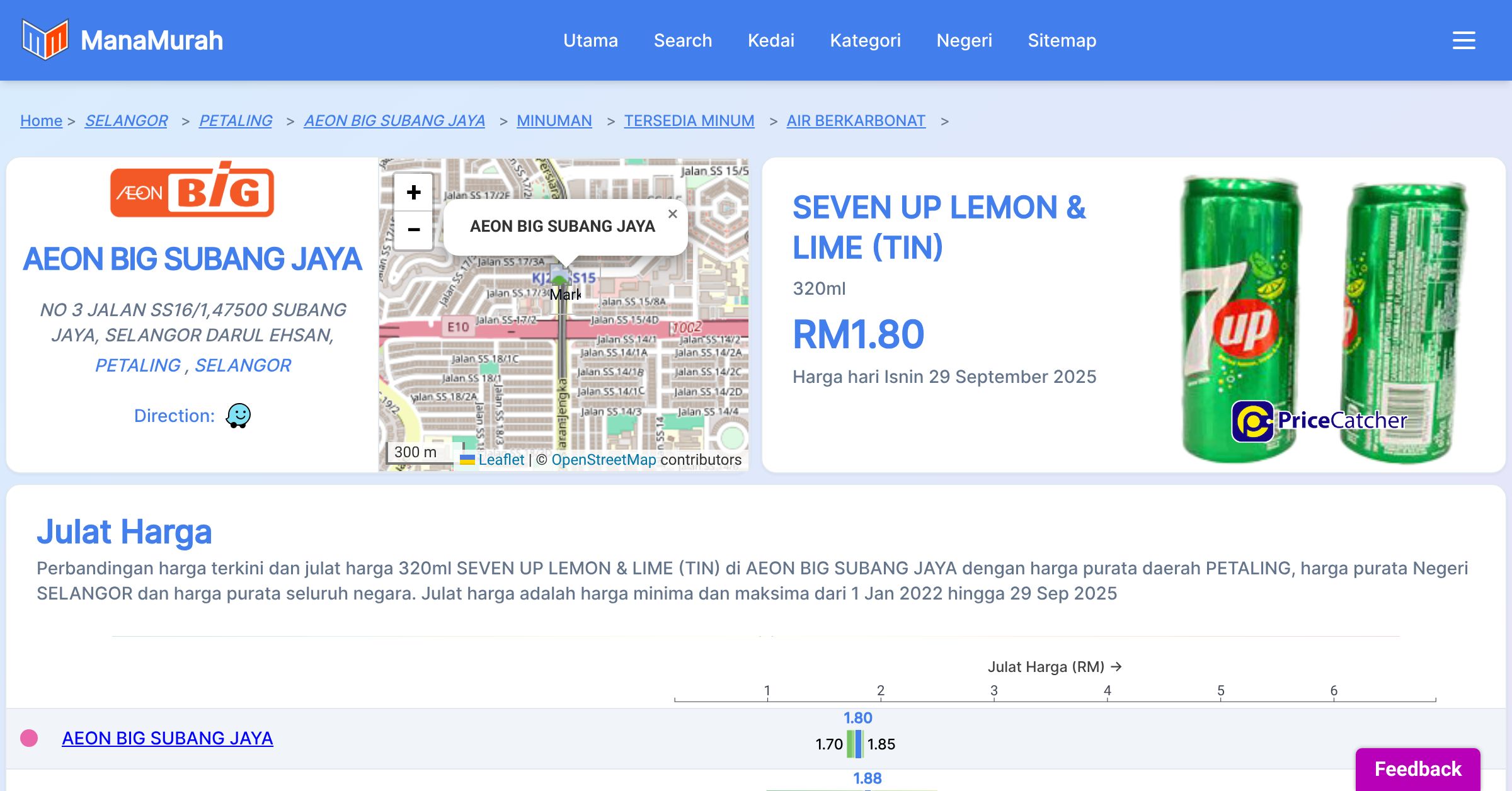This screenshot has width=1512, height=791.
Task: Open AEON BIG SUBANG JAYA breadcrumb link
Action: tap(394, 120)
